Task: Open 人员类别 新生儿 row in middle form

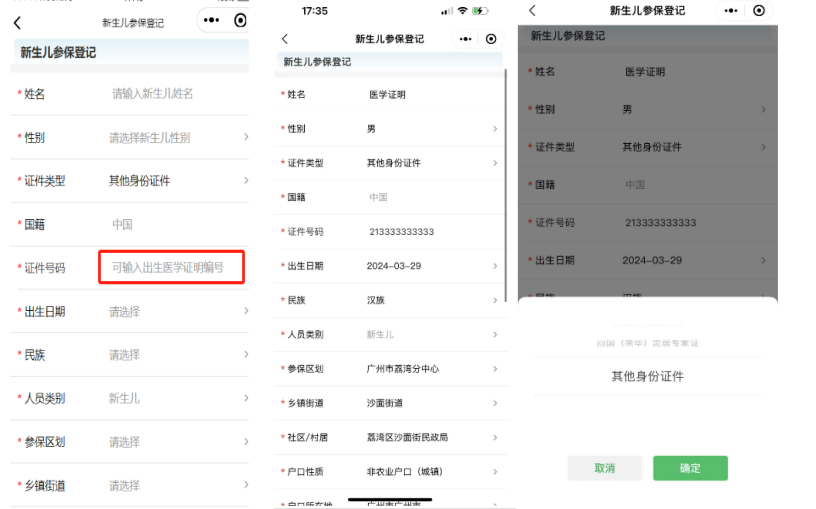Action: click(x=391, y=335)
